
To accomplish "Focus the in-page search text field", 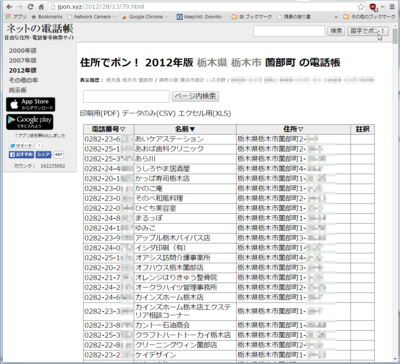I will (x=126, y=96).
